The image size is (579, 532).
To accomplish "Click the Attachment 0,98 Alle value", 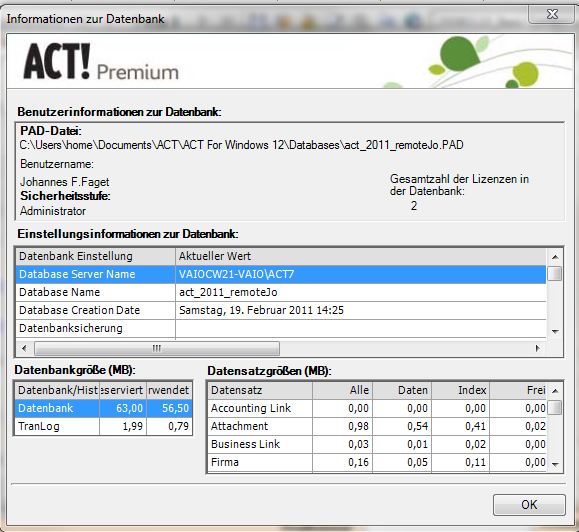I will coord(343,426).
